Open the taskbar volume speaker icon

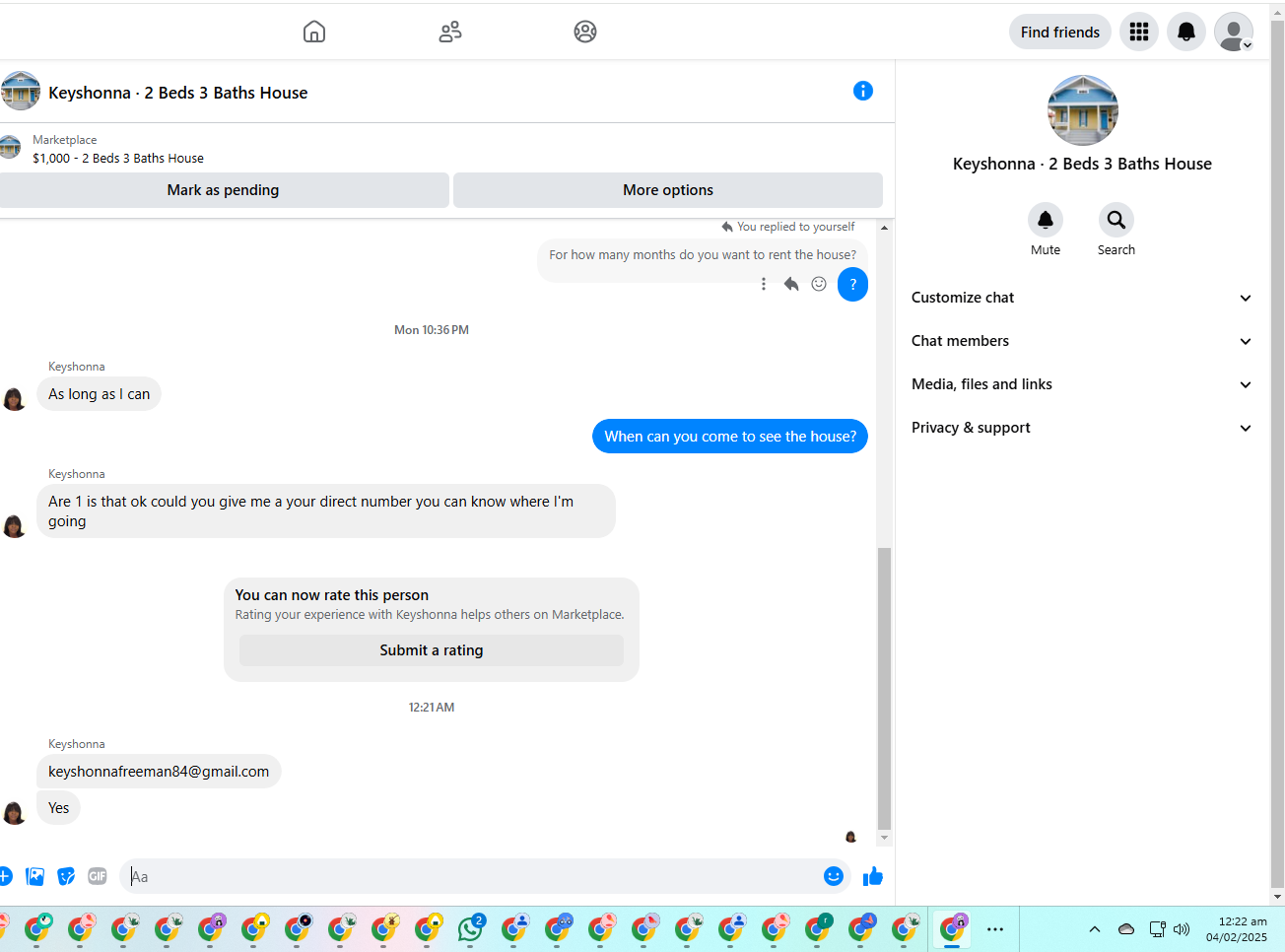point(1182,929)
